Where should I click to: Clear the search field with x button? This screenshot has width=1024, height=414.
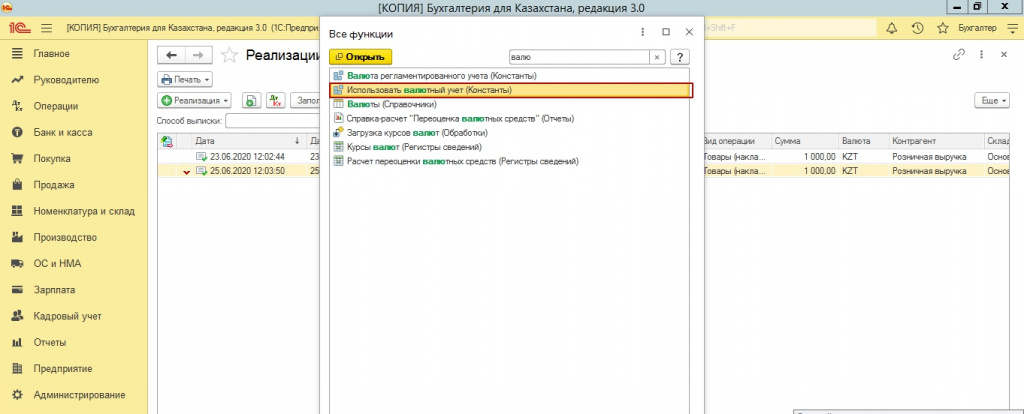pos(657,57)
